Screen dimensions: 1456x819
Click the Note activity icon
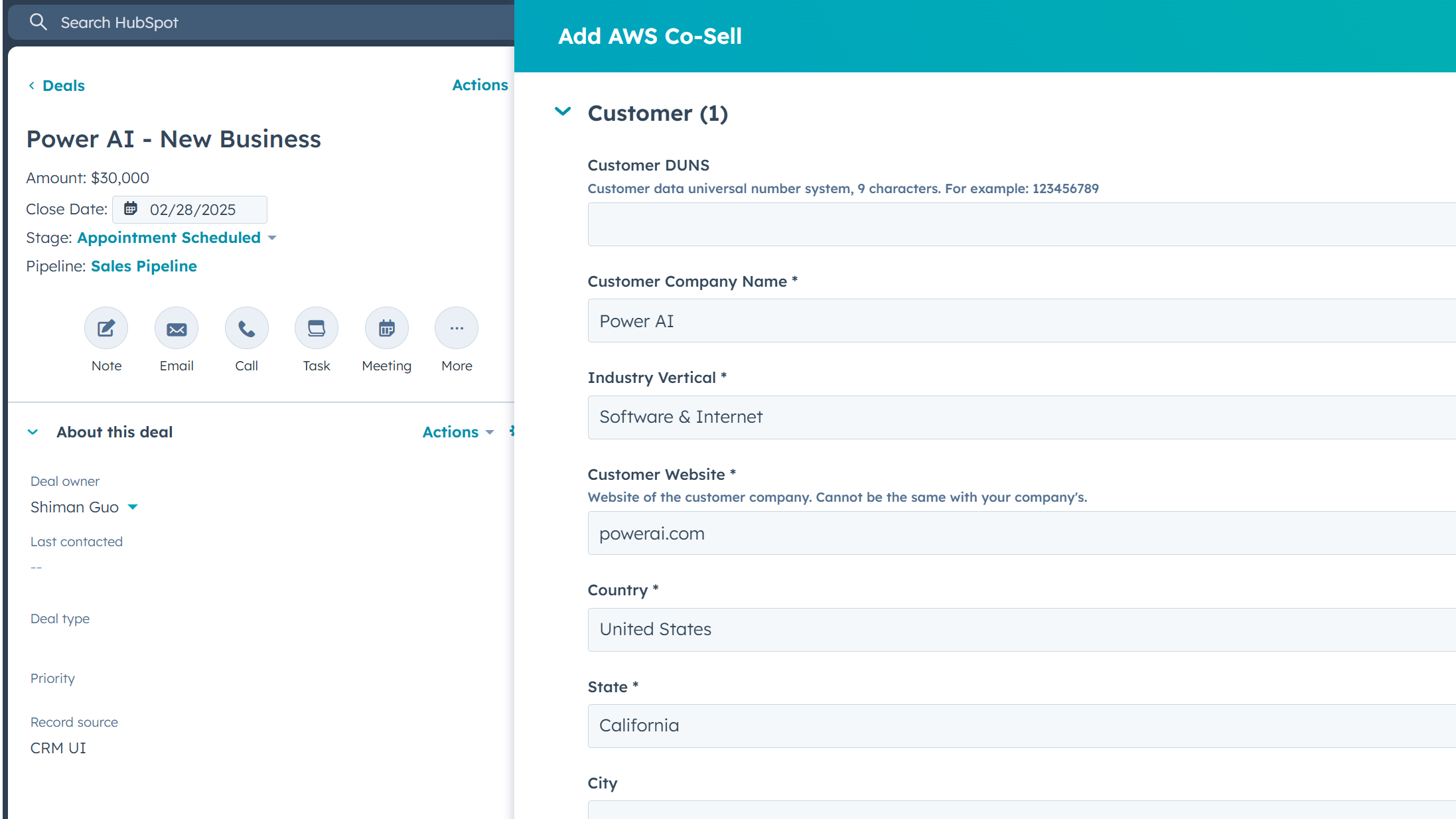coord(106,329)
